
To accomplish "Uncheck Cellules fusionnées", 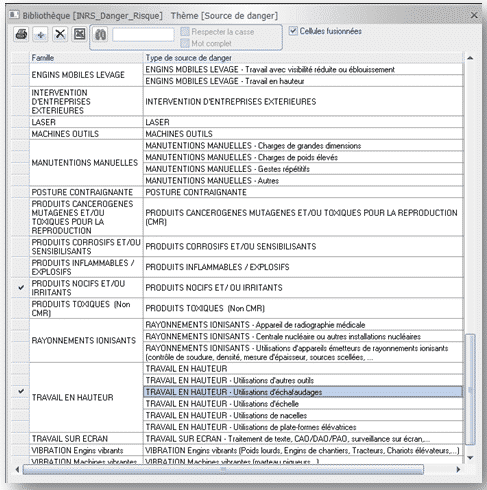I will (x=293, y=31).
